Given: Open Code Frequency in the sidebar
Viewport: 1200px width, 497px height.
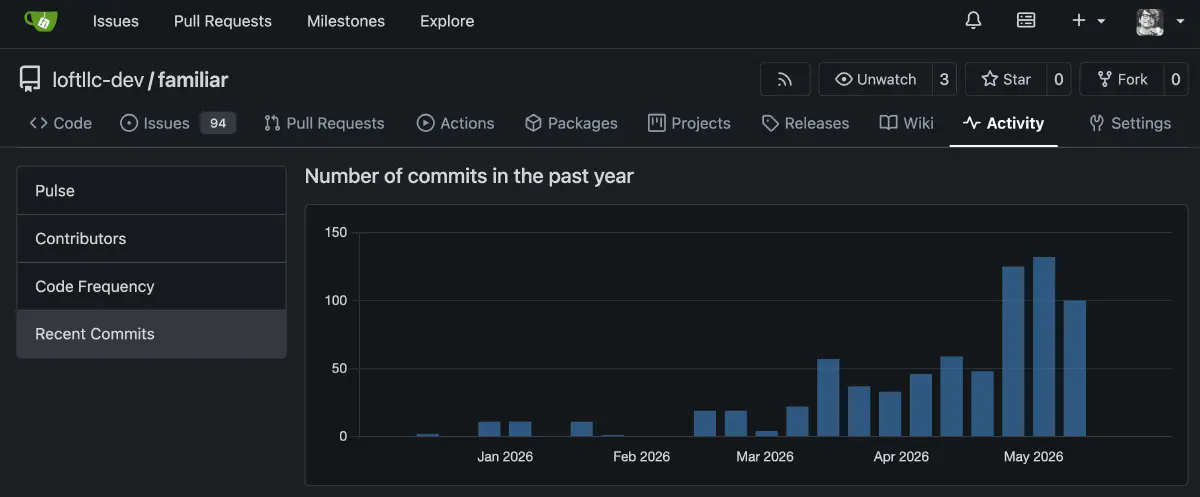Looking at the screenshot, I should click(152, 286).
